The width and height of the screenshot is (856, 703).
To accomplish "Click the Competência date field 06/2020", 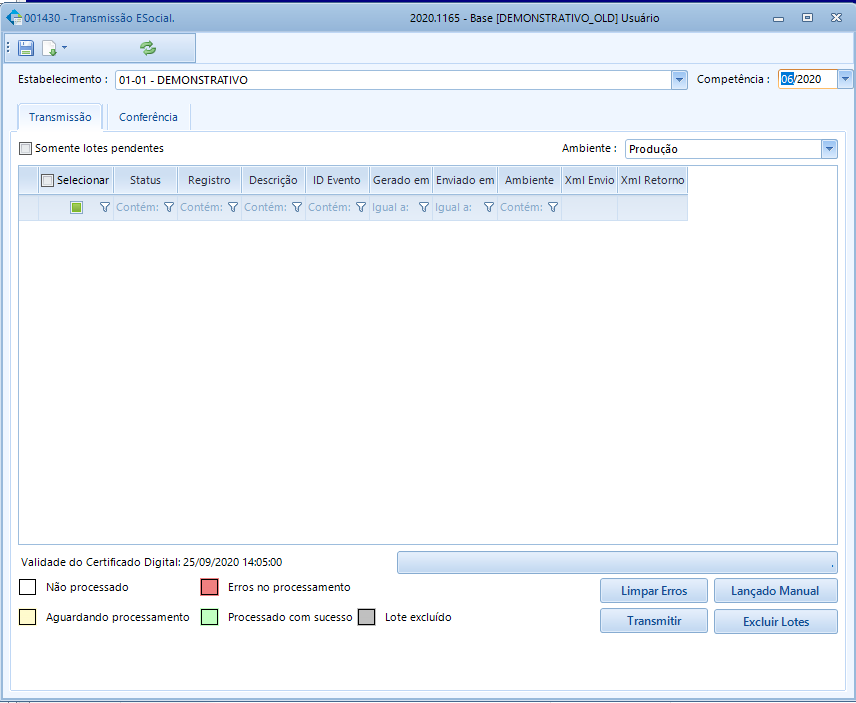I will pos(807,79).
